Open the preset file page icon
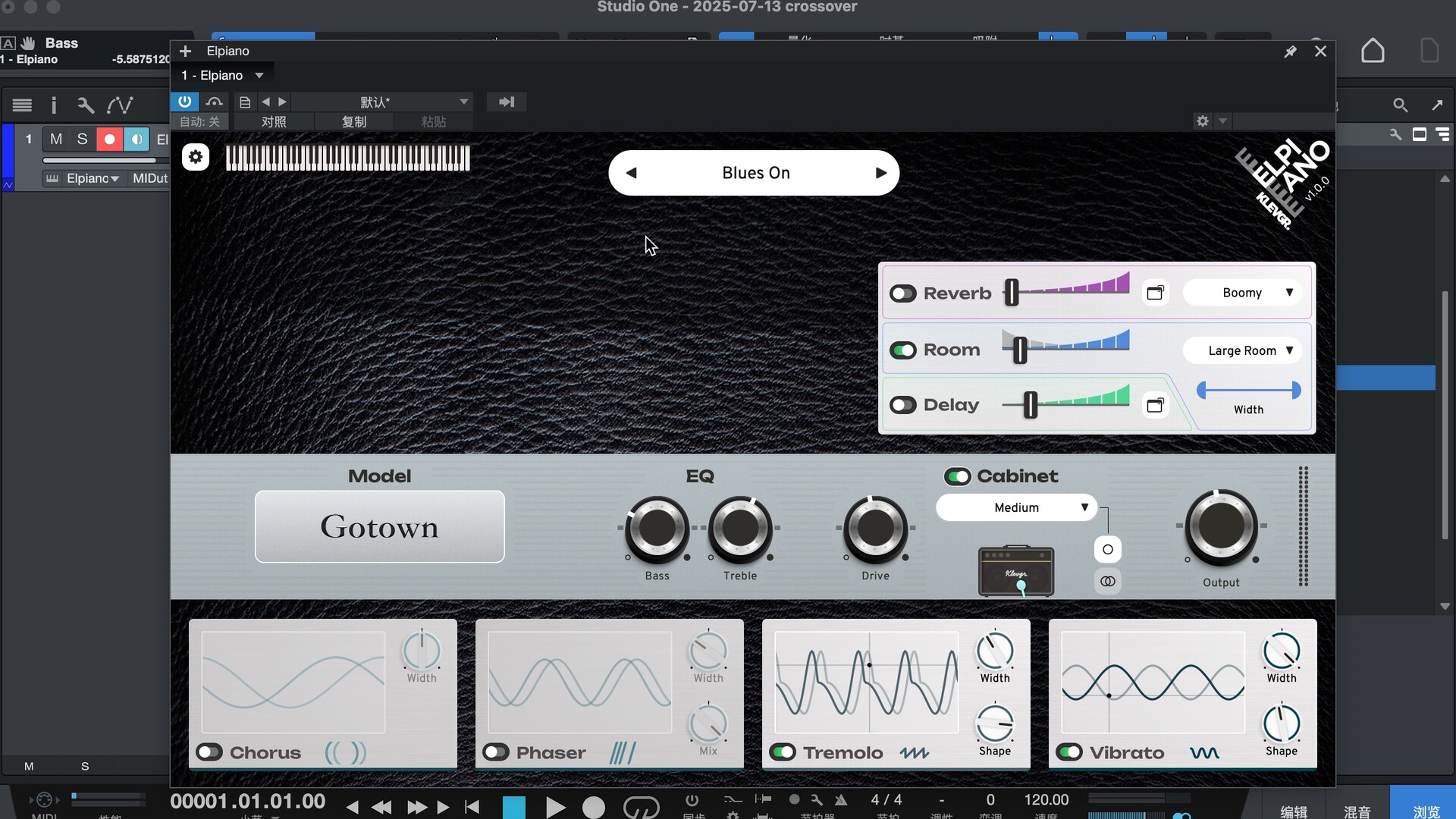The image size is (1456, 819). (x=244, y=102)
